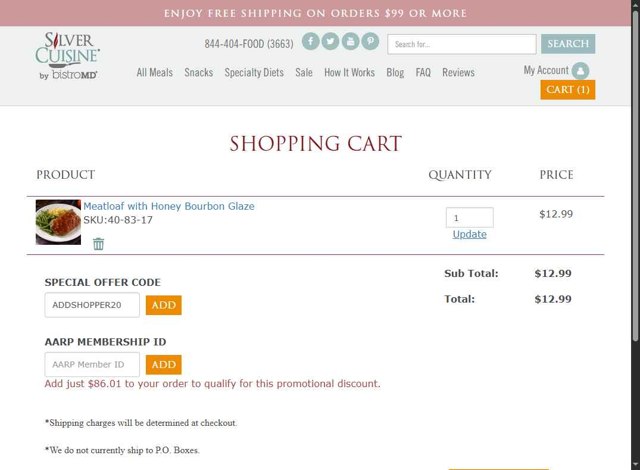Image resolution: width=640 pixels, height=470 pixels.
Task: Click the free shipping promo banner
Action: point(316,13)
